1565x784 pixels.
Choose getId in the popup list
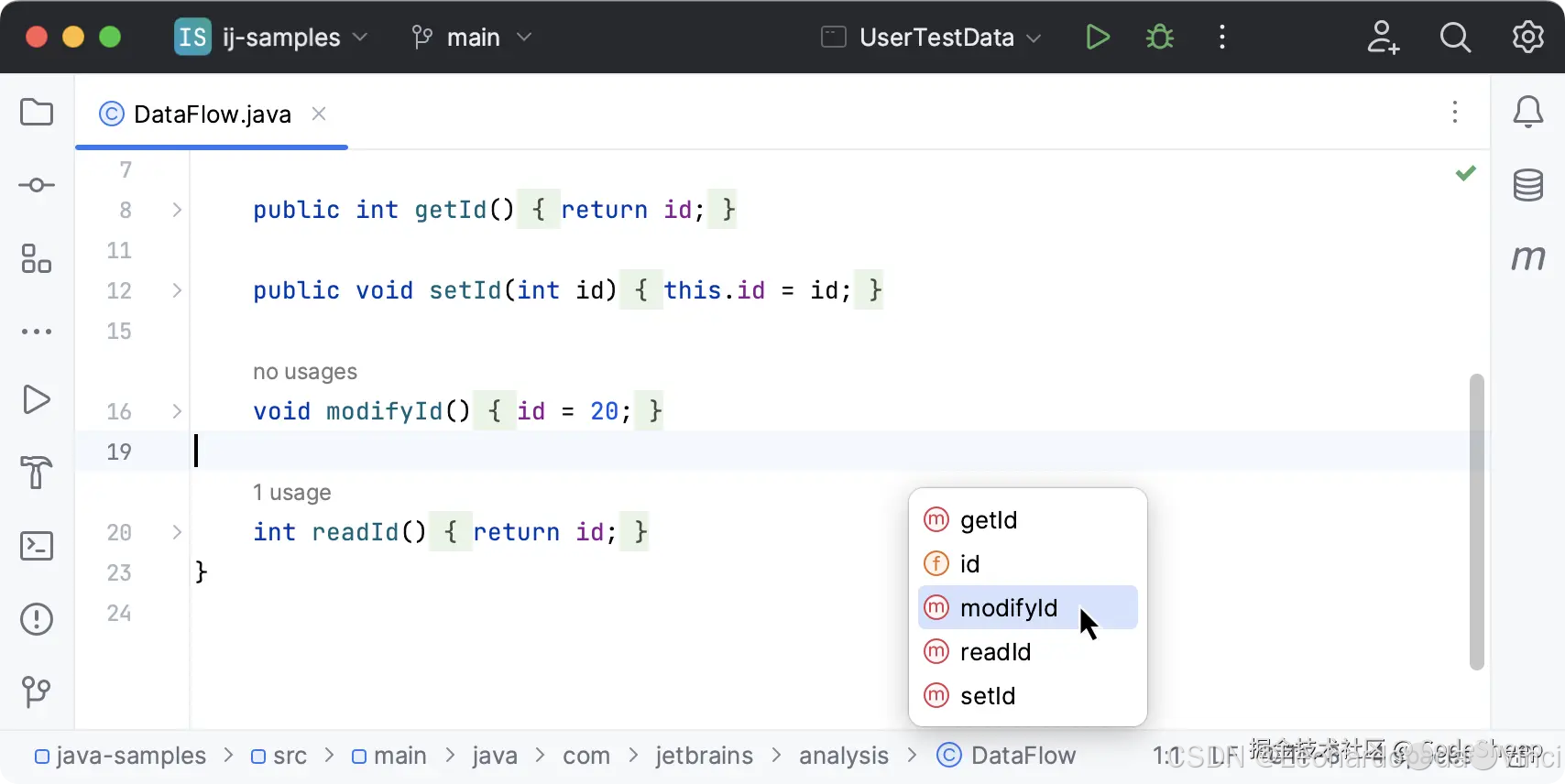pyautogui.click(x=1027, y=520)
